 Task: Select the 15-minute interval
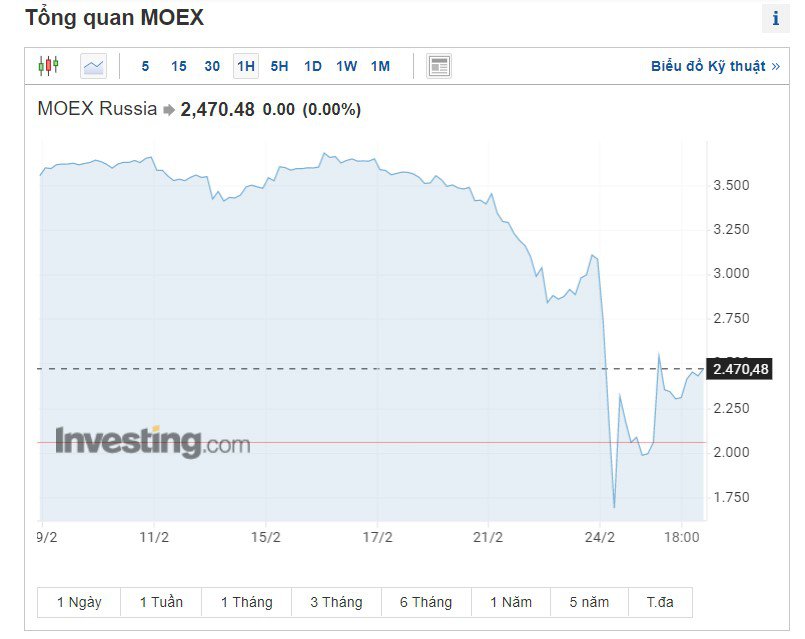pos(178,66)
